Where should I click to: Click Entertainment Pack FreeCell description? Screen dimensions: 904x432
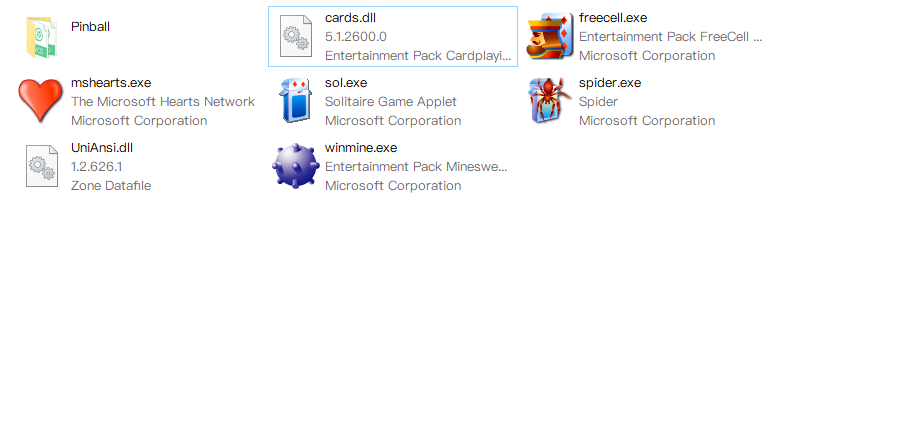(x=671, y=37)
